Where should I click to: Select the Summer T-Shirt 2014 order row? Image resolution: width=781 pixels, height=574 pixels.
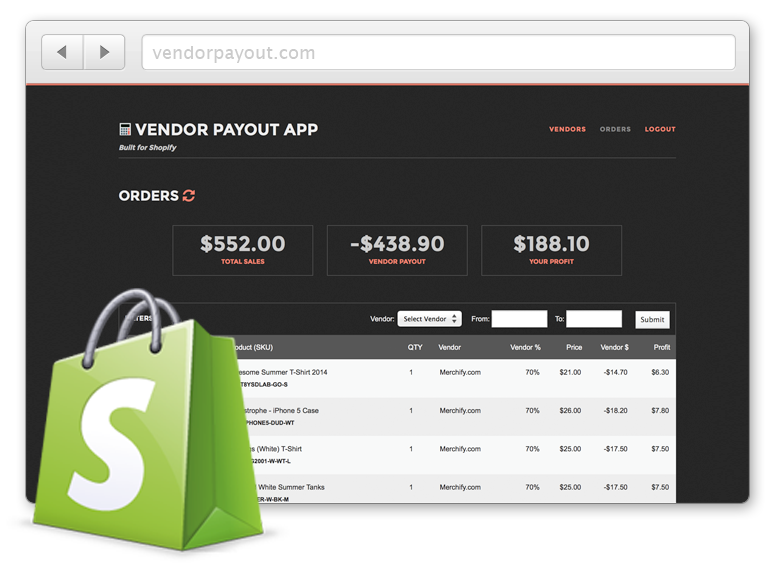(450, 378)
